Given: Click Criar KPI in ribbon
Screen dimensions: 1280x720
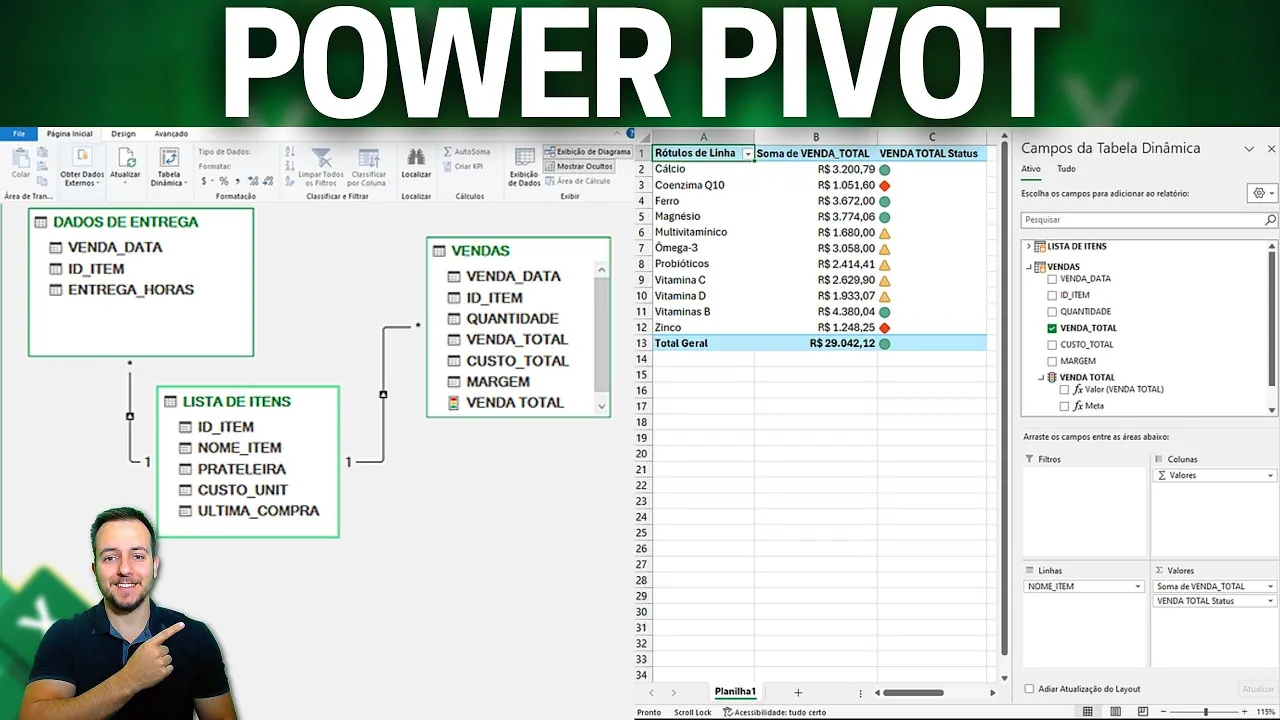Looking at the screenshot, I should click(462, 166).
